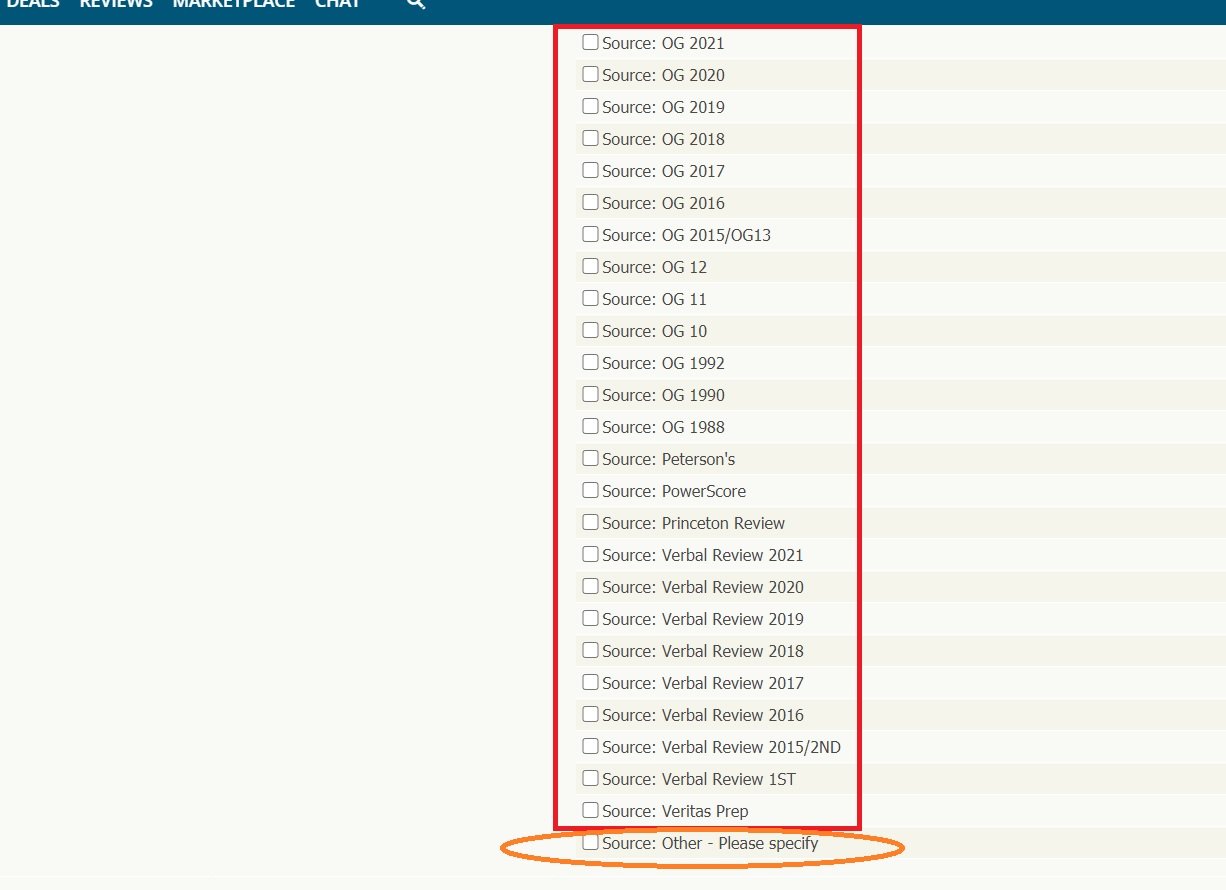Viewport: 1226px width, 890px height.
Task: Select Source: Peterson's checkbox
Action: click(591, 458)
